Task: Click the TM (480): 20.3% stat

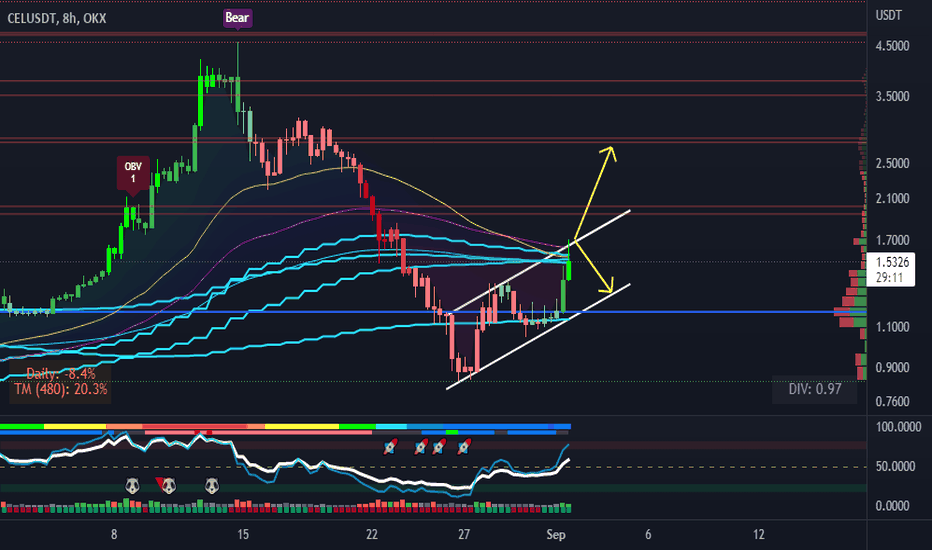Action: coord(61,389)
